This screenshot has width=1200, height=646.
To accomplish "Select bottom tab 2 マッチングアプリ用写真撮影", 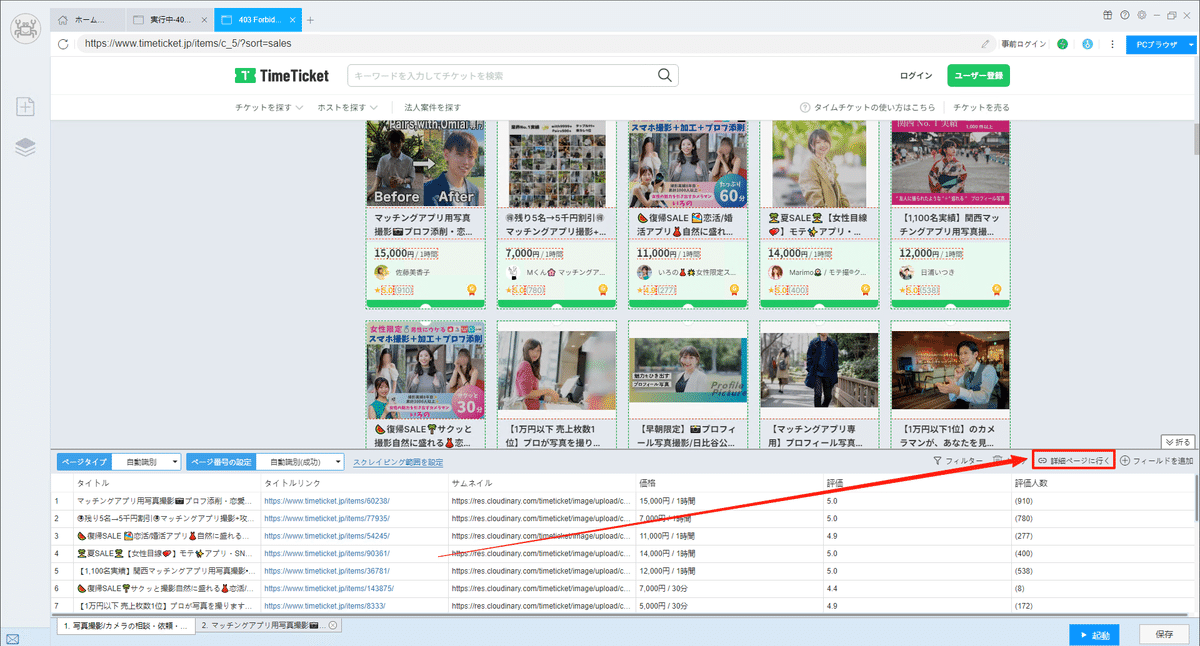I will click(268, 625).
